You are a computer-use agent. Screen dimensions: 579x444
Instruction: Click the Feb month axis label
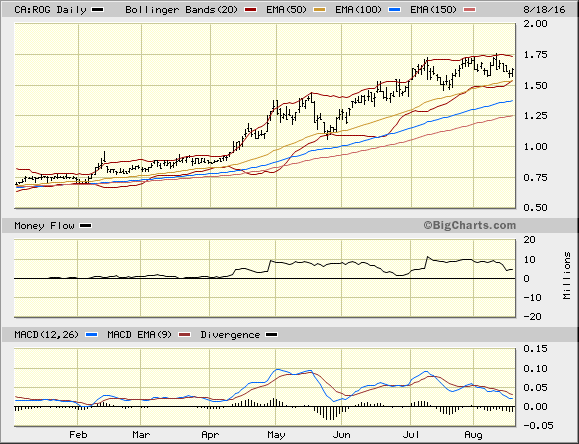coord(78,435)
